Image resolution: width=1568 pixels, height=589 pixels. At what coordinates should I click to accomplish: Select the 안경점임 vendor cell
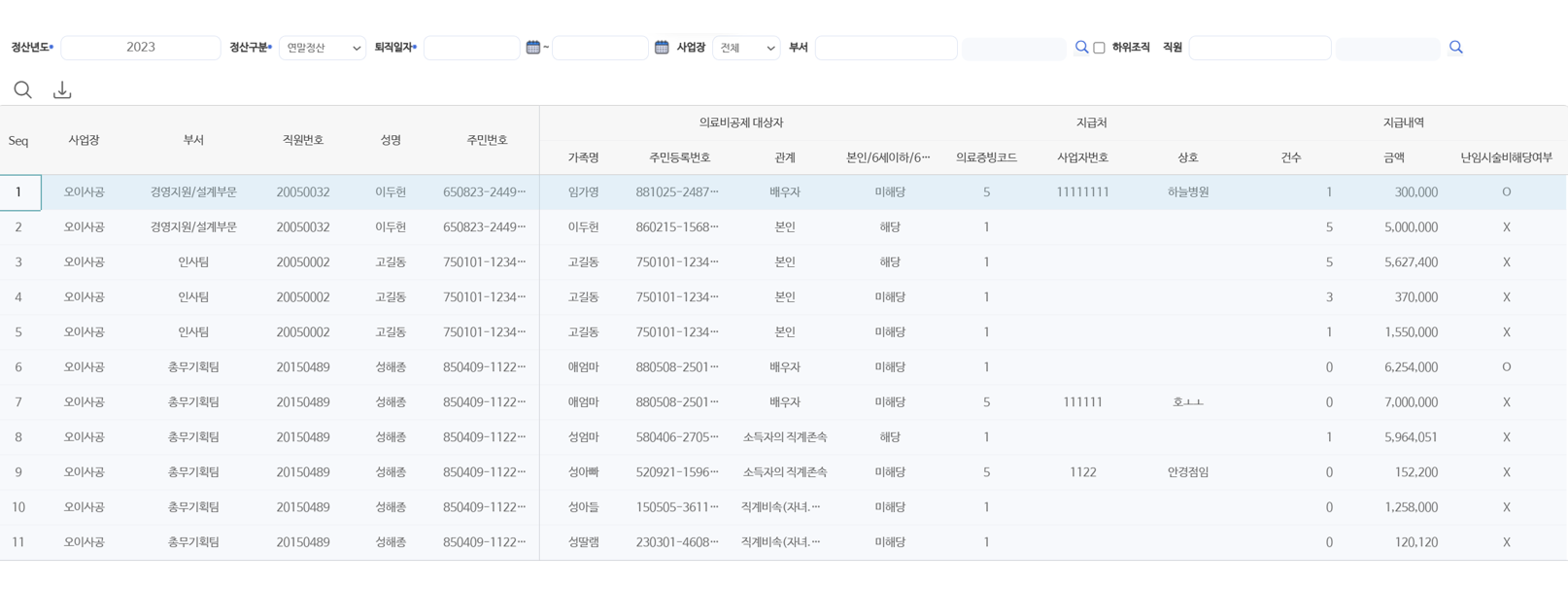coord(1188,472)
